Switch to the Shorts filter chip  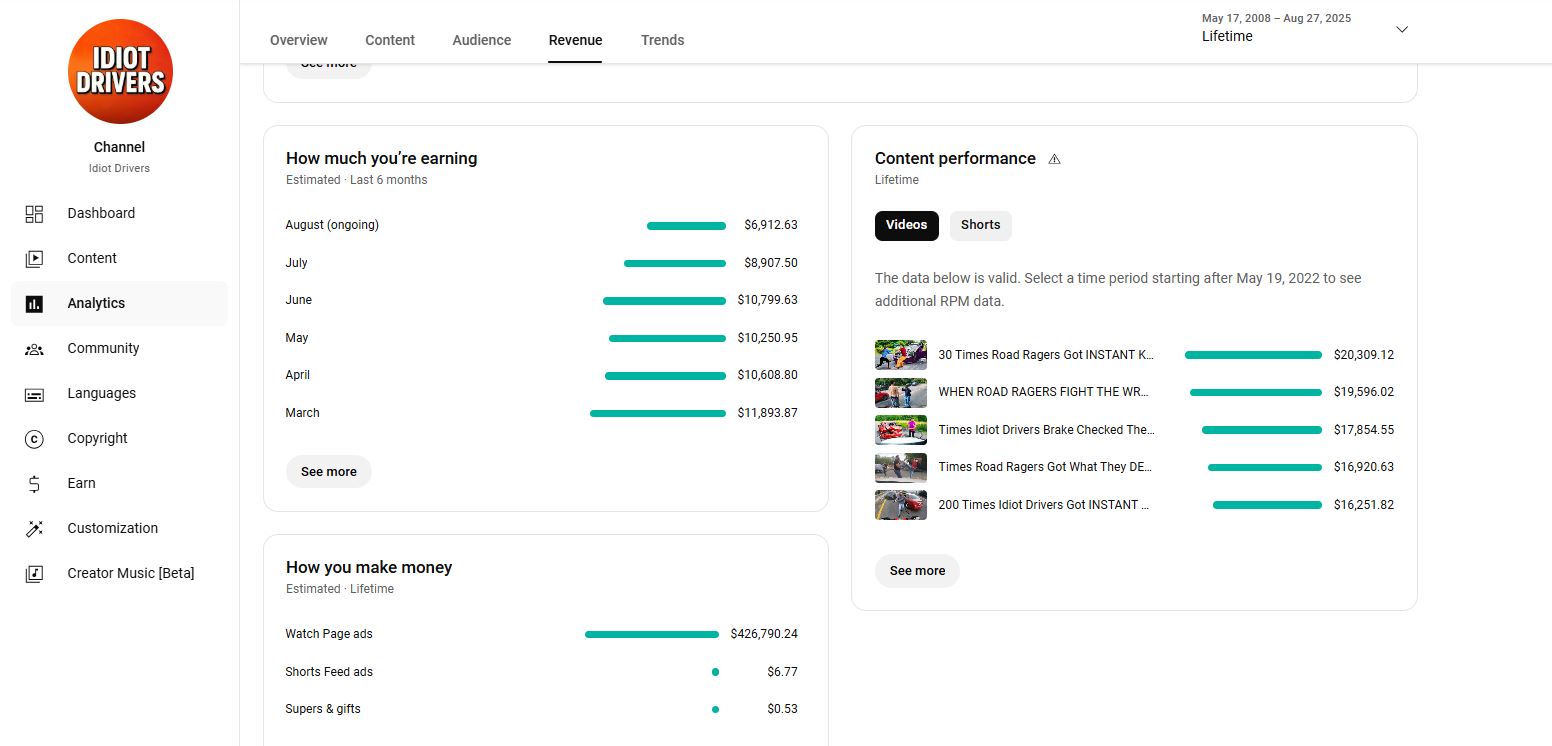980,225
